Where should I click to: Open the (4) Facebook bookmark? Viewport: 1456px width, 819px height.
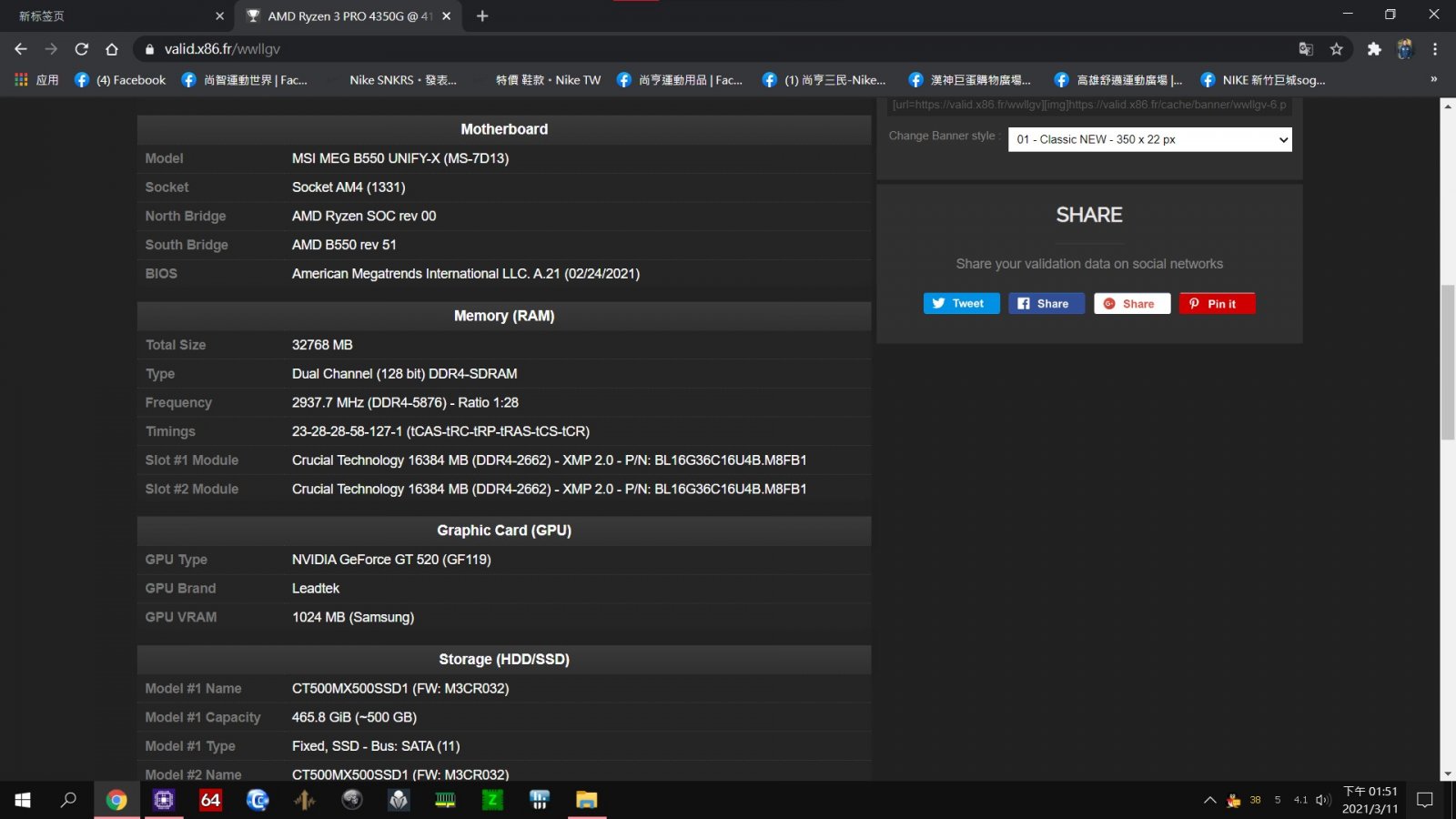(121, 80)
